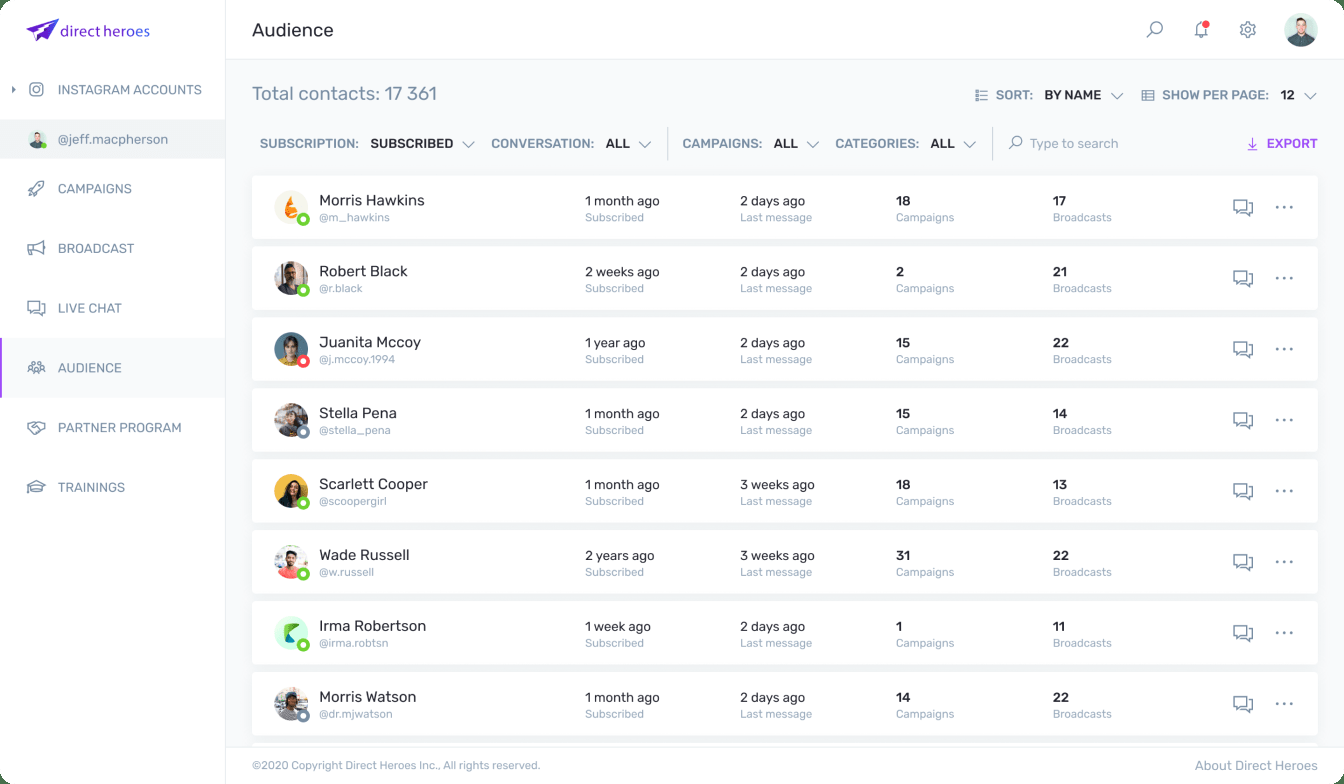The image size is (1344, 784).
Task: Click the Direct Heroes logo
Action: (x=88, y=30)
